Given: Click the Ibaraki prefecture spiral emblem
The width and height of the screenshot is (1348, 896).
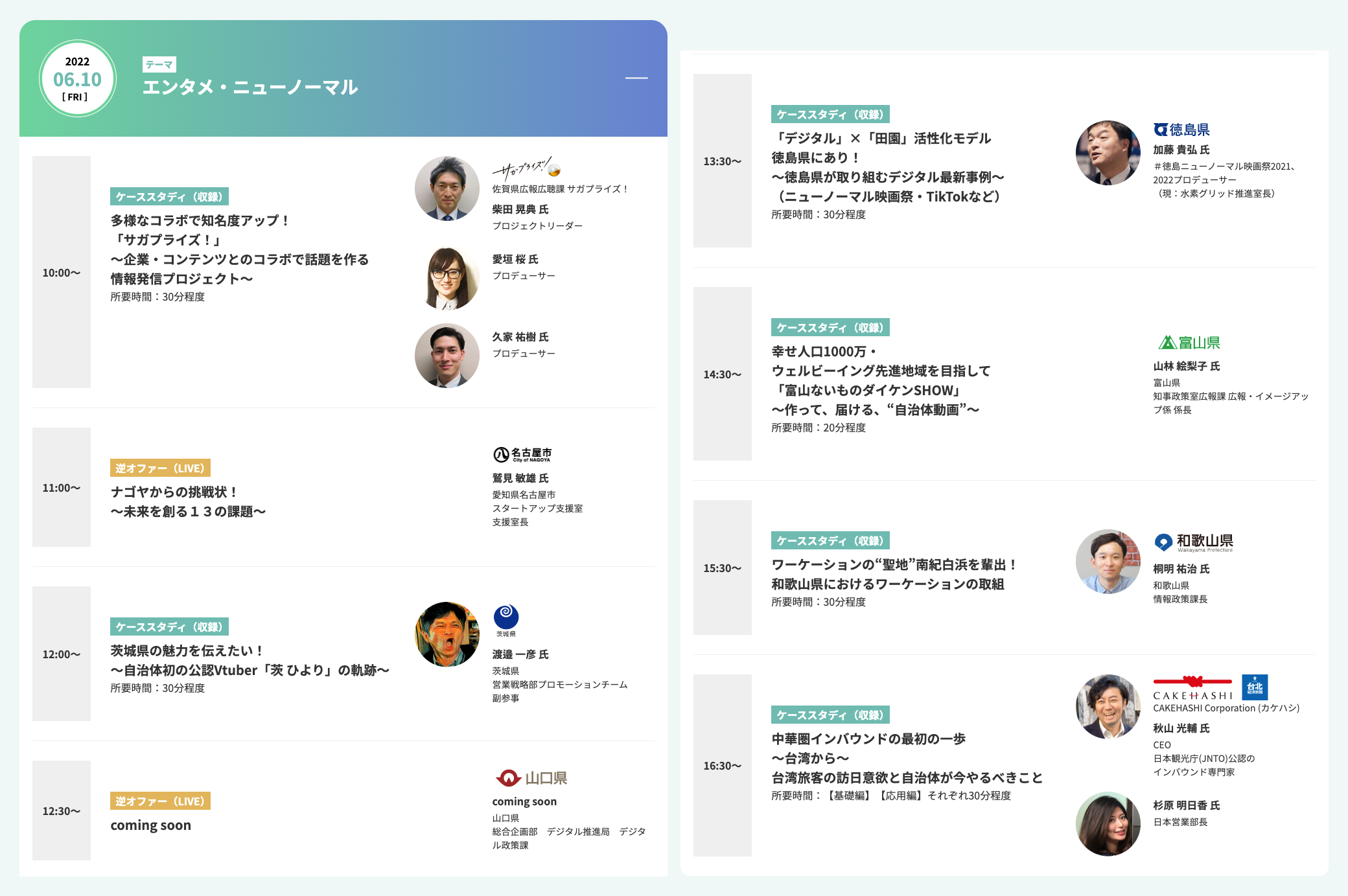Looking at the screenshot, I should (x=505, y=616).
